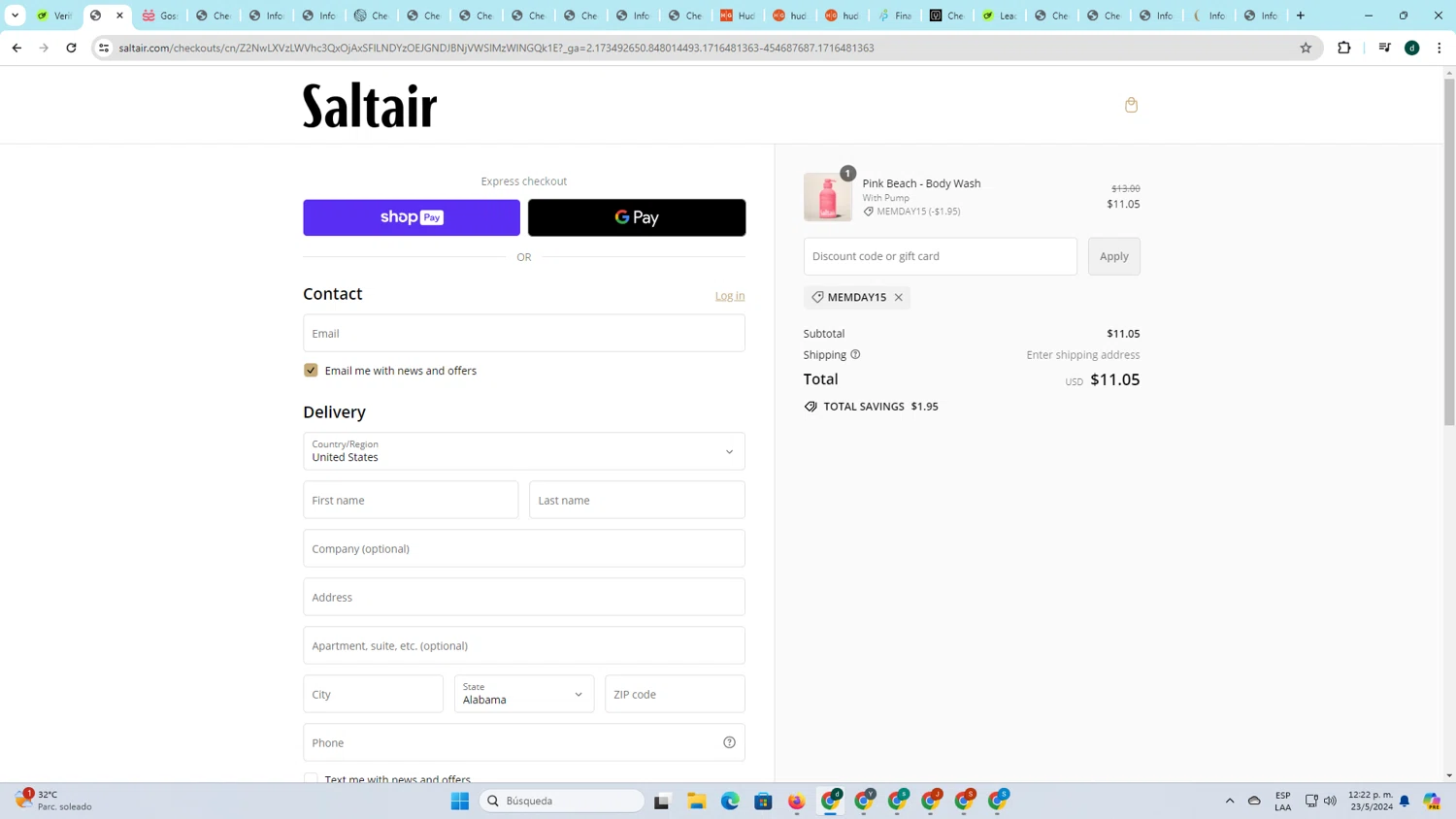The image size is (1456, 819).
Task: Open media control icon in toolbar
Action: [1385, 48]
